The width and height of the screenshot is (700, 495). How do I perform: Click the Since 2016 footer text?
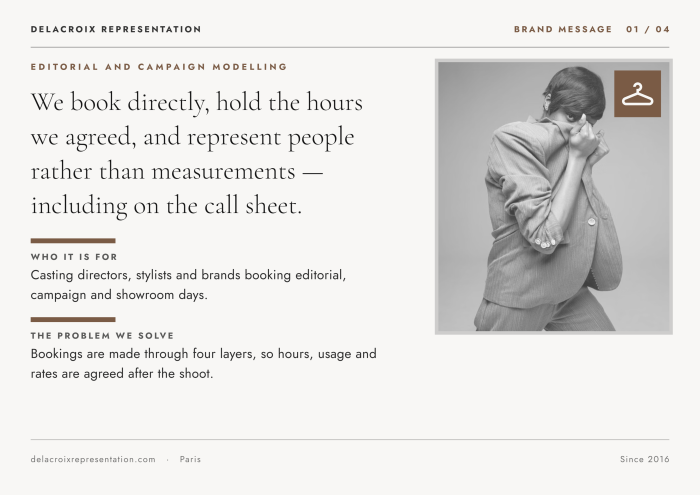coord(645,459)
